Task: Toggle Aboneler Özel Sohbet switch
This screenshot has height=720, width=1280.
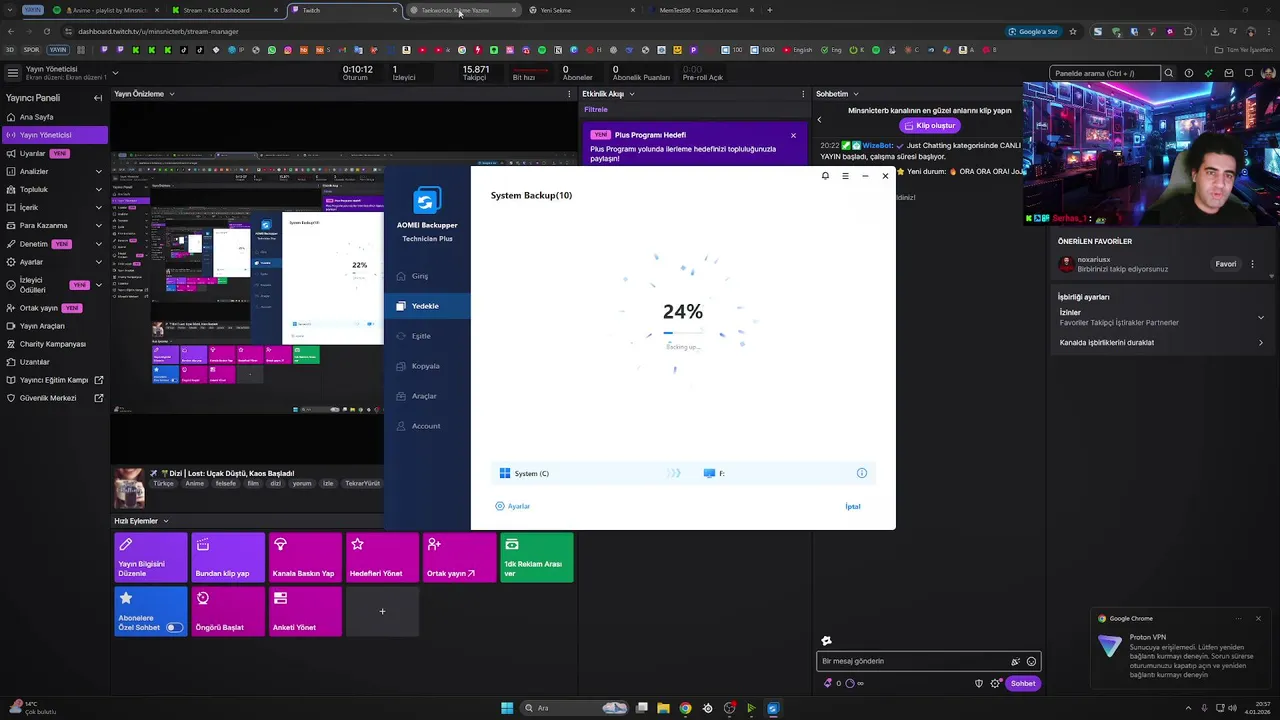Action: (x=174, y=628)
